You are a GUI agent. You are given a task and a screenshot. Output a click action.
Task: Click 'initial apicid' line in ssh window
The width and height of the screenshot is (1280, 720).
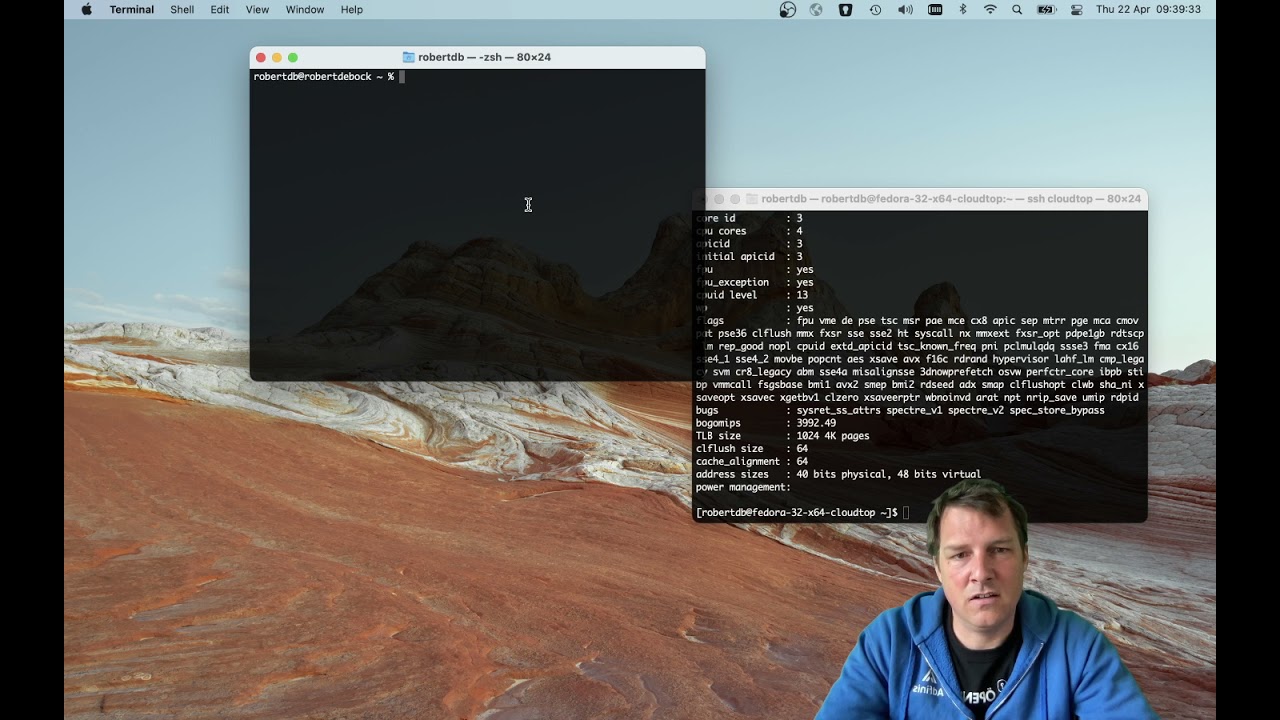748,257
